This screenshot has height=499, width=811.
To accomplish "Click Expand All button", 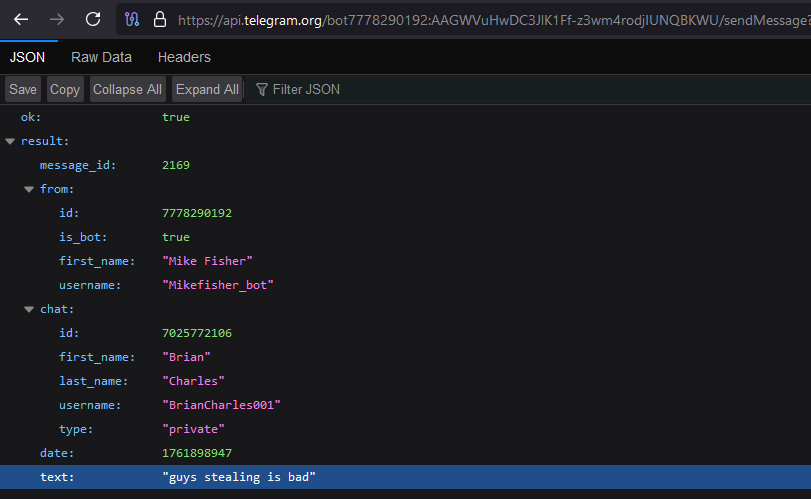I will click(x=207, y=90).
